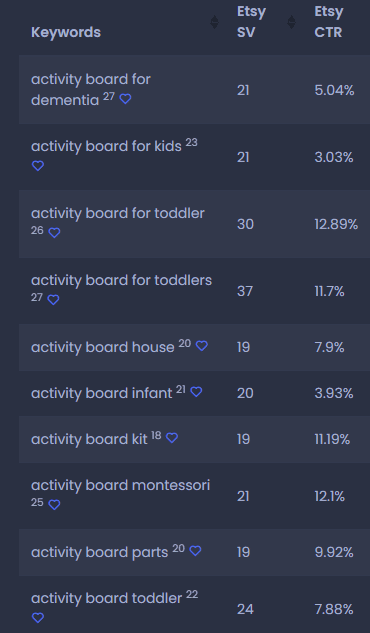Image resolution: width=370 pixels, height=633 pixels.
Task: Select row with 12.89% Etsy CTR
Action: click(x=194, y=224)
